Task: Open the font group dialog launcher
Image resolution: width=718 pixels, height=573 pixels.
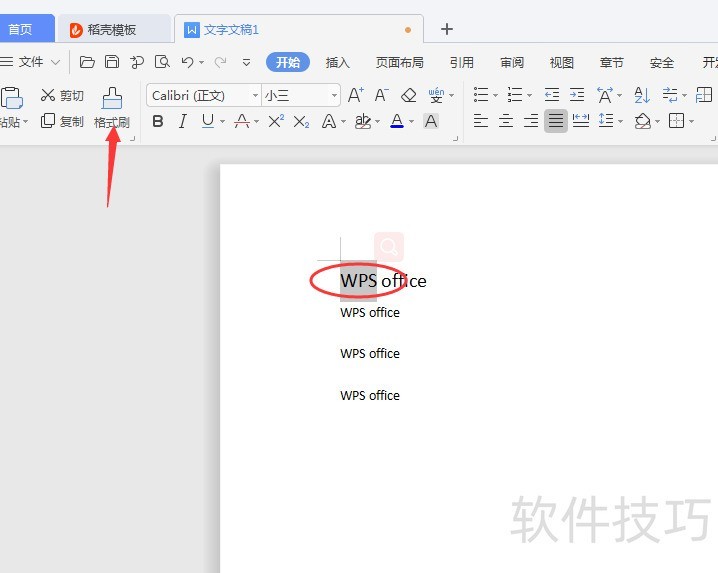Action: point(456,138)
